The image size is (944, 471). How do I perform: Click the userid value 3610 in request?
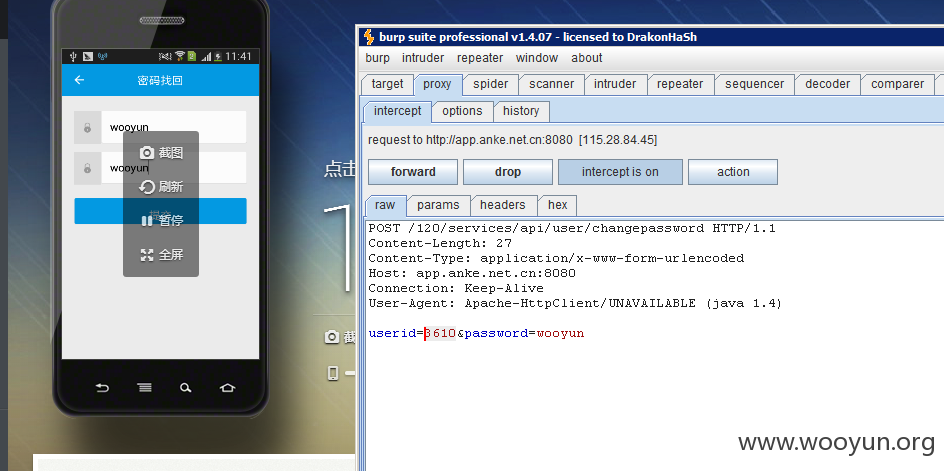point(440,333)
